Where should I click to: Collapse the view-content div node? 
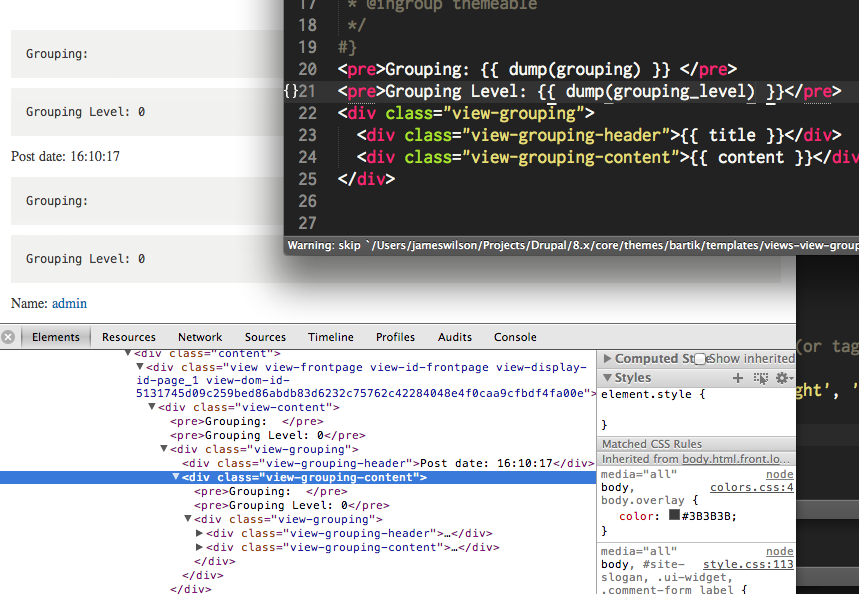click(152, 407)
